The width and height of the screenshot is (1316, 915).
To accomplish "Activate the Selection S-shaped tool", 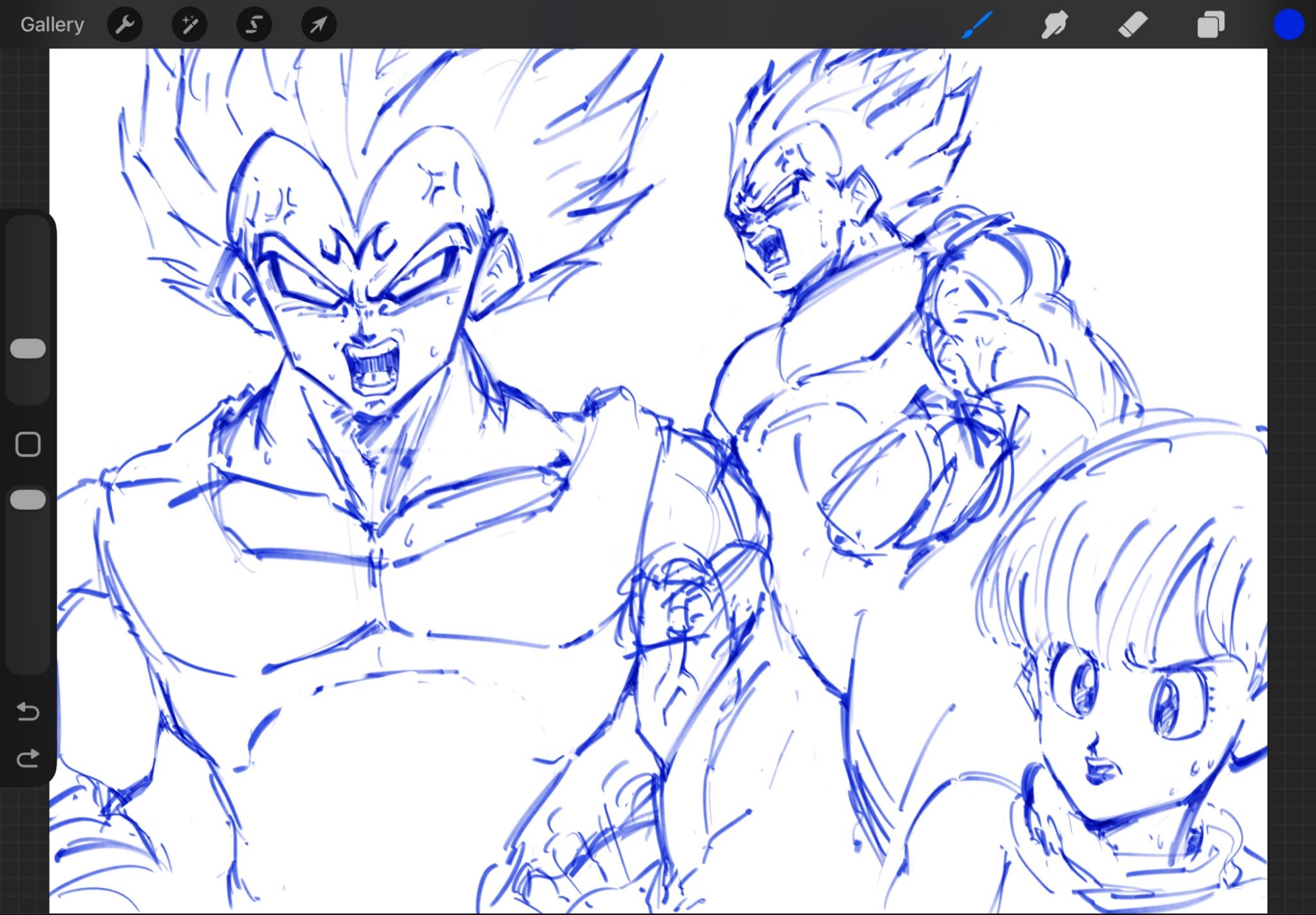I will coord(254,25).
